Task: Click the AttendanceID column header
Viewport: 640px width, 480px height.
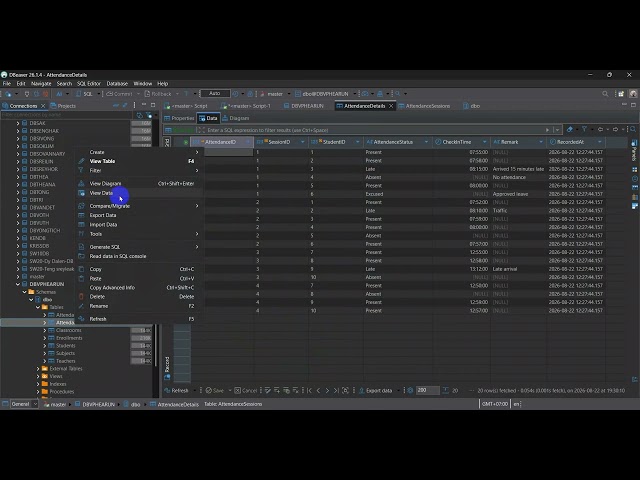Action: click(222, 142)
